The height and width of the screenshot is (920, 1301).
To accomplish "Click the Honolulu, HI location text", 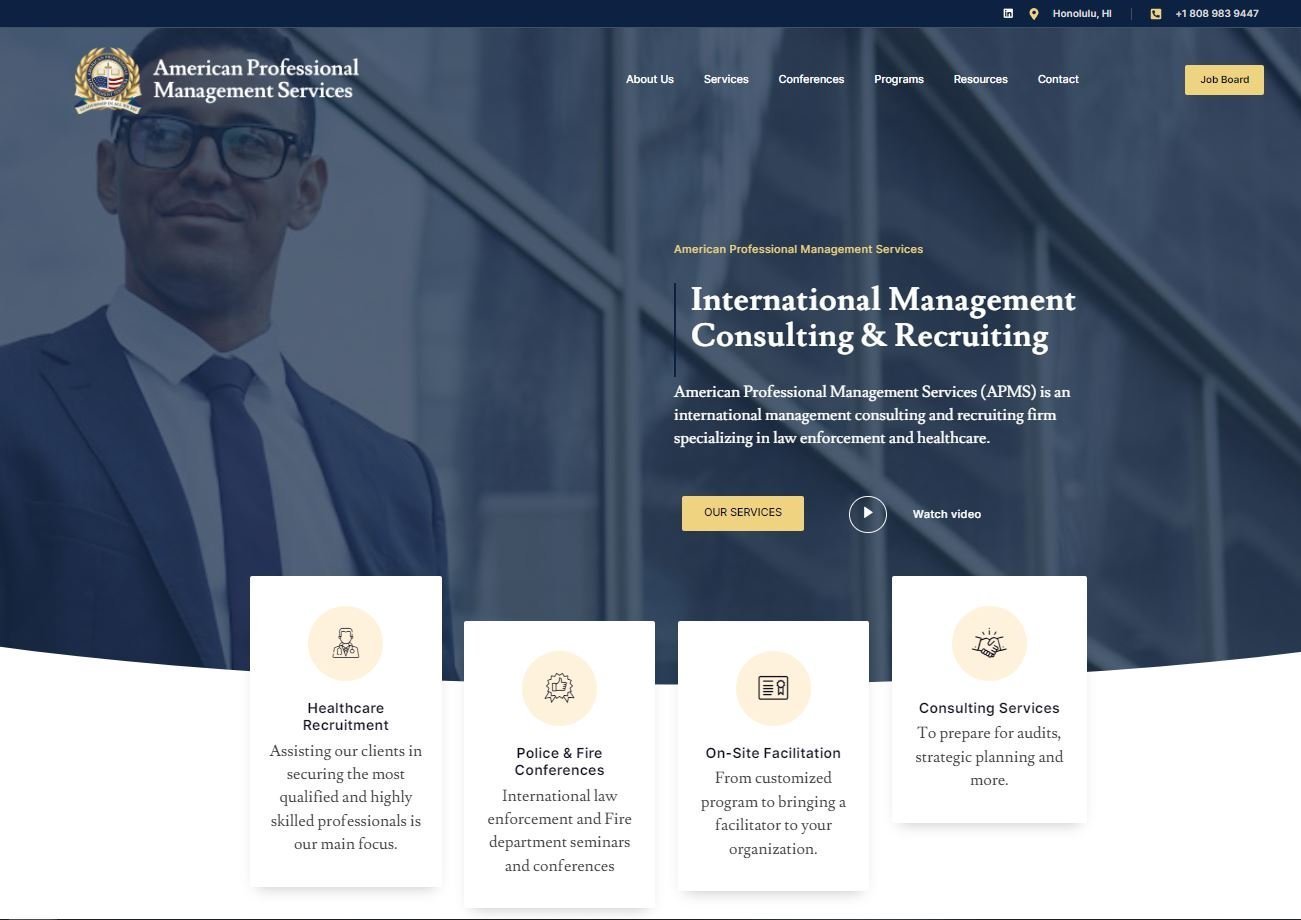I will pyautogui.click(x=1082, y=14).
